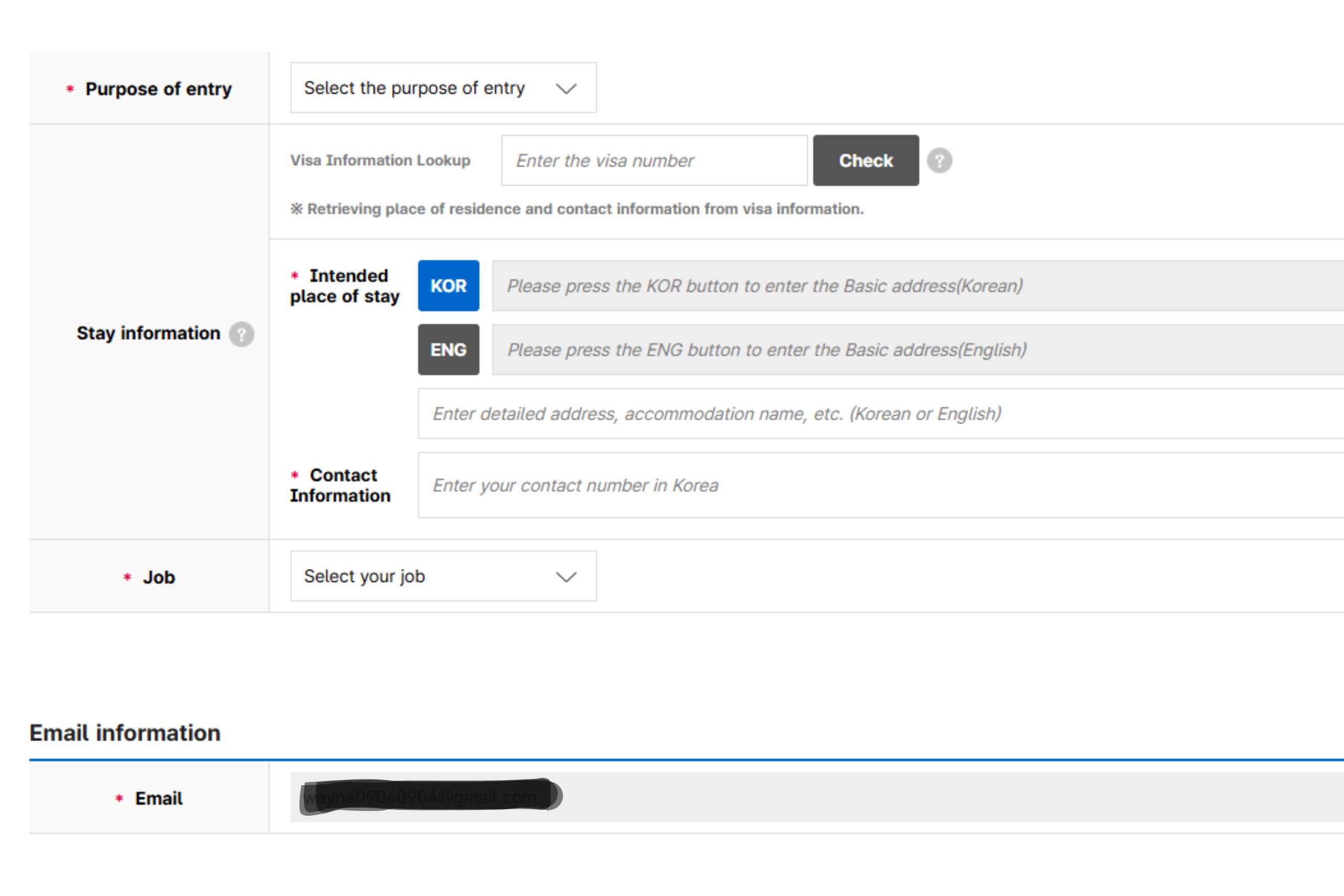Click the Intended place of stay label
This screenshot has width=1344, height=896.
tap(345, 286)
